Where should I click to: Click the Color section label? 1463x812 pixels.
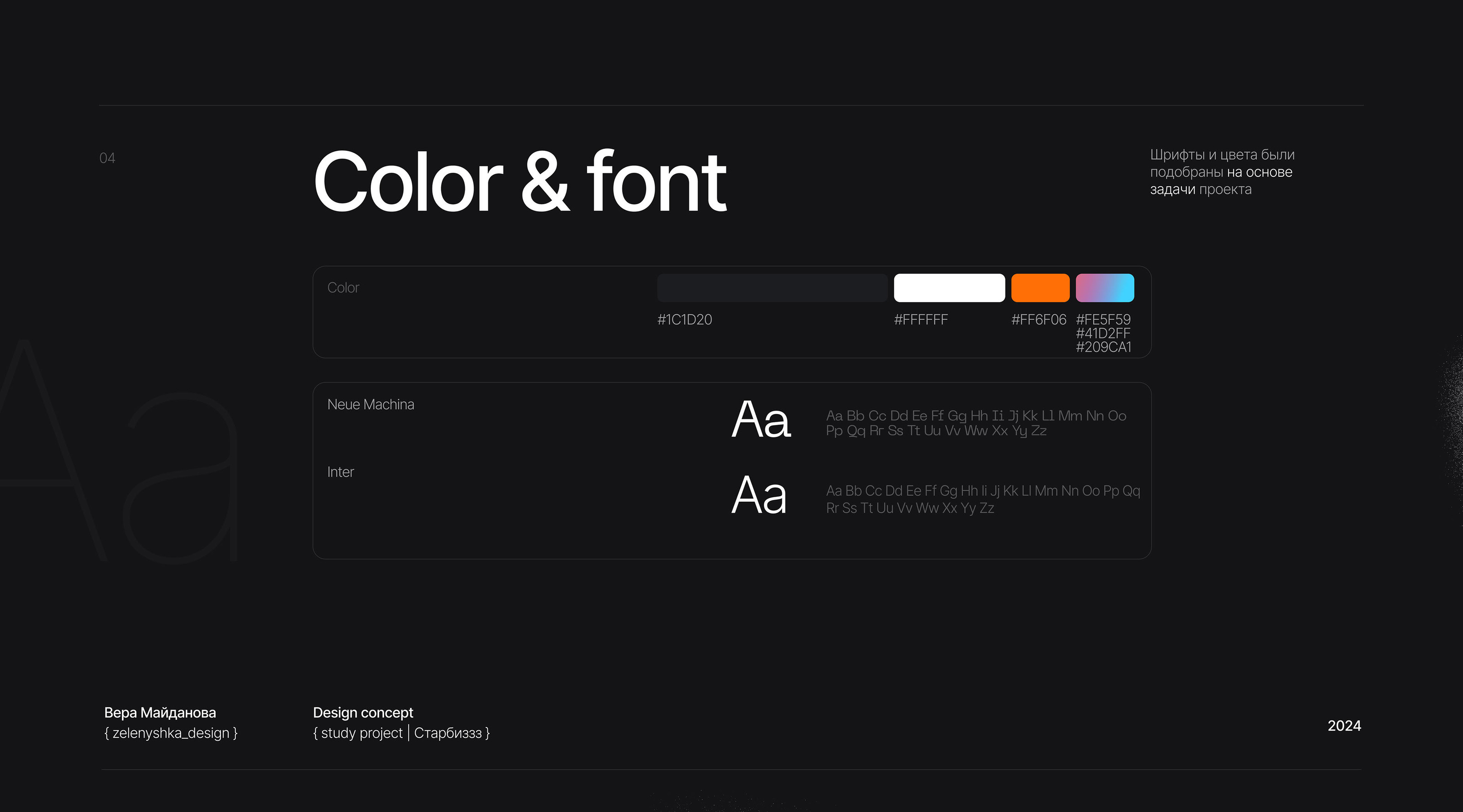[x=343, y=288]
